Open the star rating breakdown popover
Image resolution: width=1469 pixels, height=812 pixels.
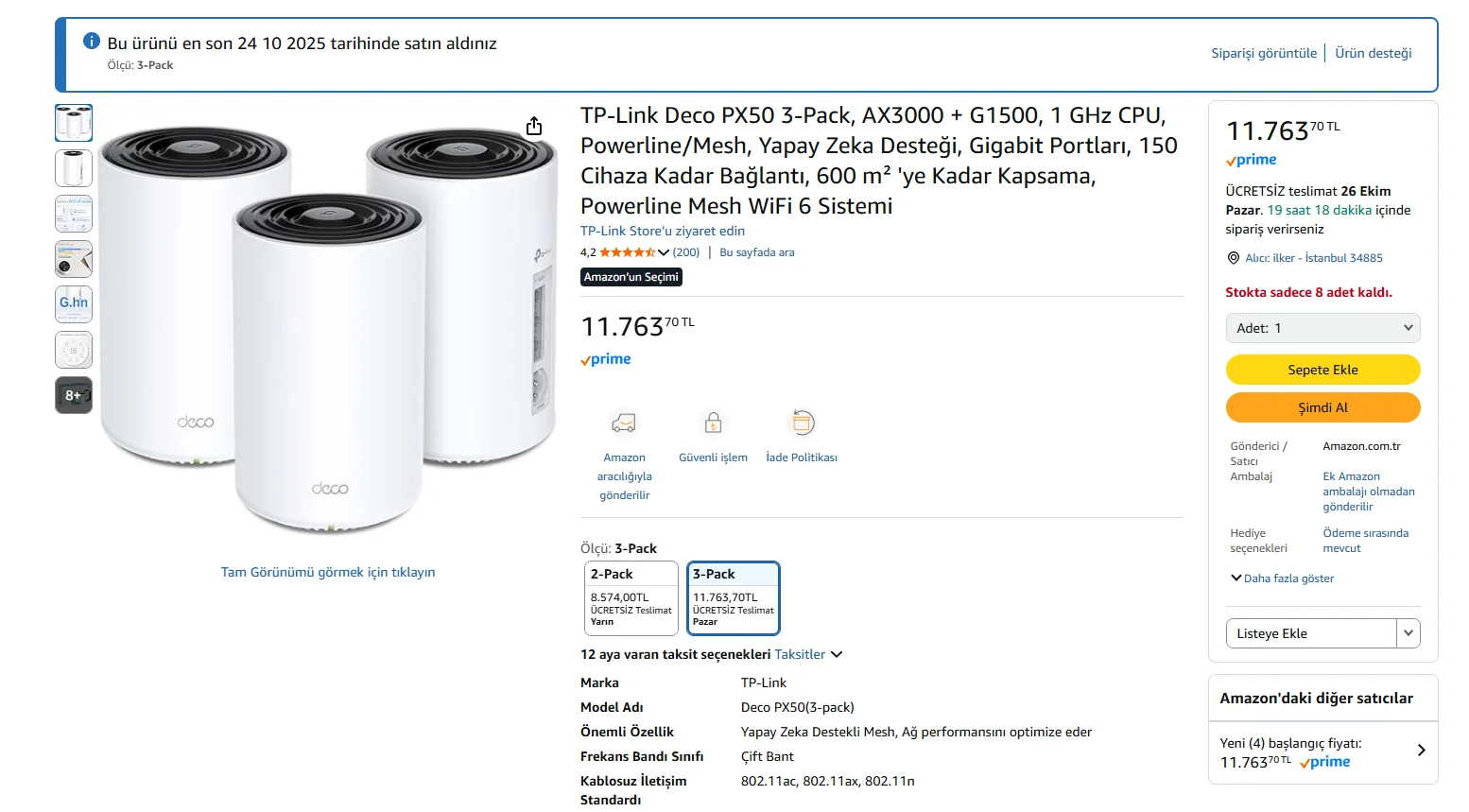pyautogui.click(x=664, y=252)
